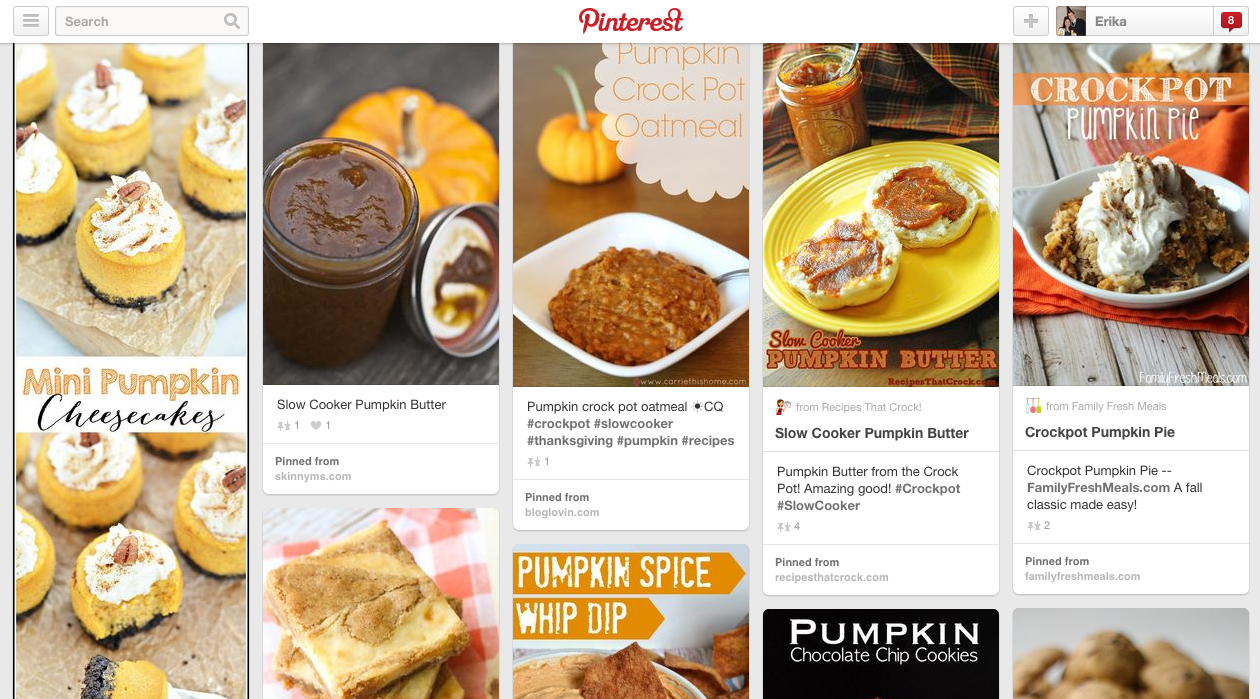
Task: Click the #Crockpot hashtag
Action: point(927,489)
